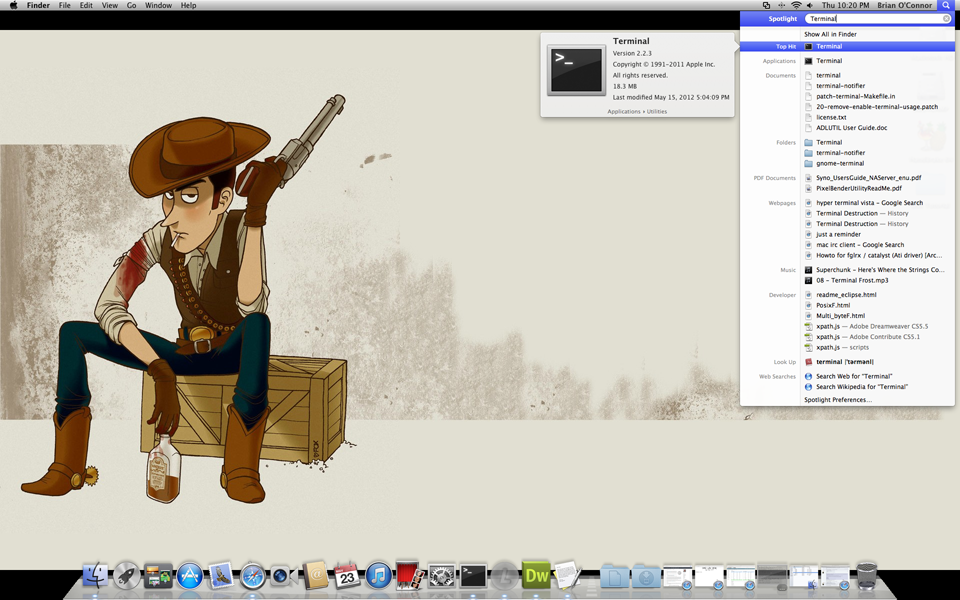Image resolution: width=960 pixels, height=600 pixels.
Task: Launch Safari compass icon in Dock
Action: click(253, 576)
